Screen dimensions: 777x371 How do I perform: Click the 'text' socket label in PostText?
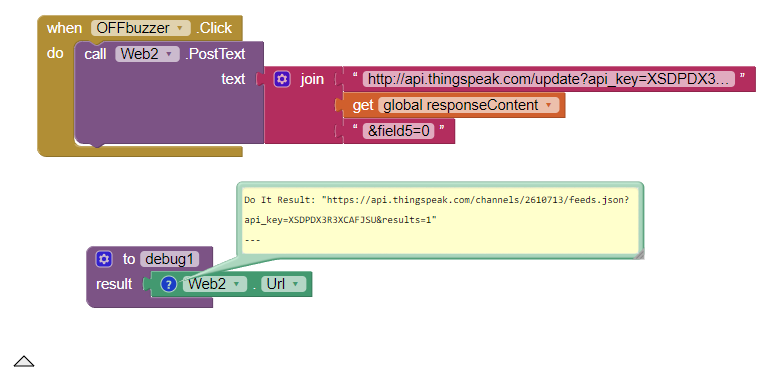coord(233,79)
